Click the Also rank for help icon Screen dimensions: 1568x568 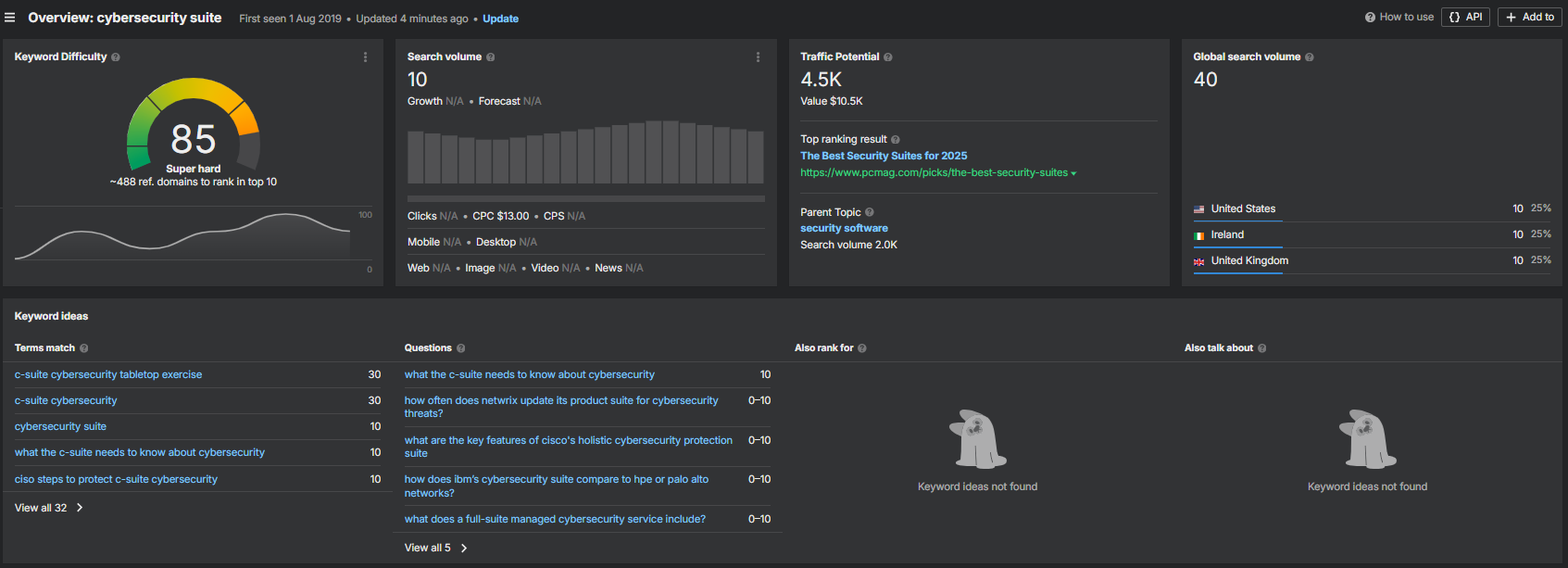862,348
